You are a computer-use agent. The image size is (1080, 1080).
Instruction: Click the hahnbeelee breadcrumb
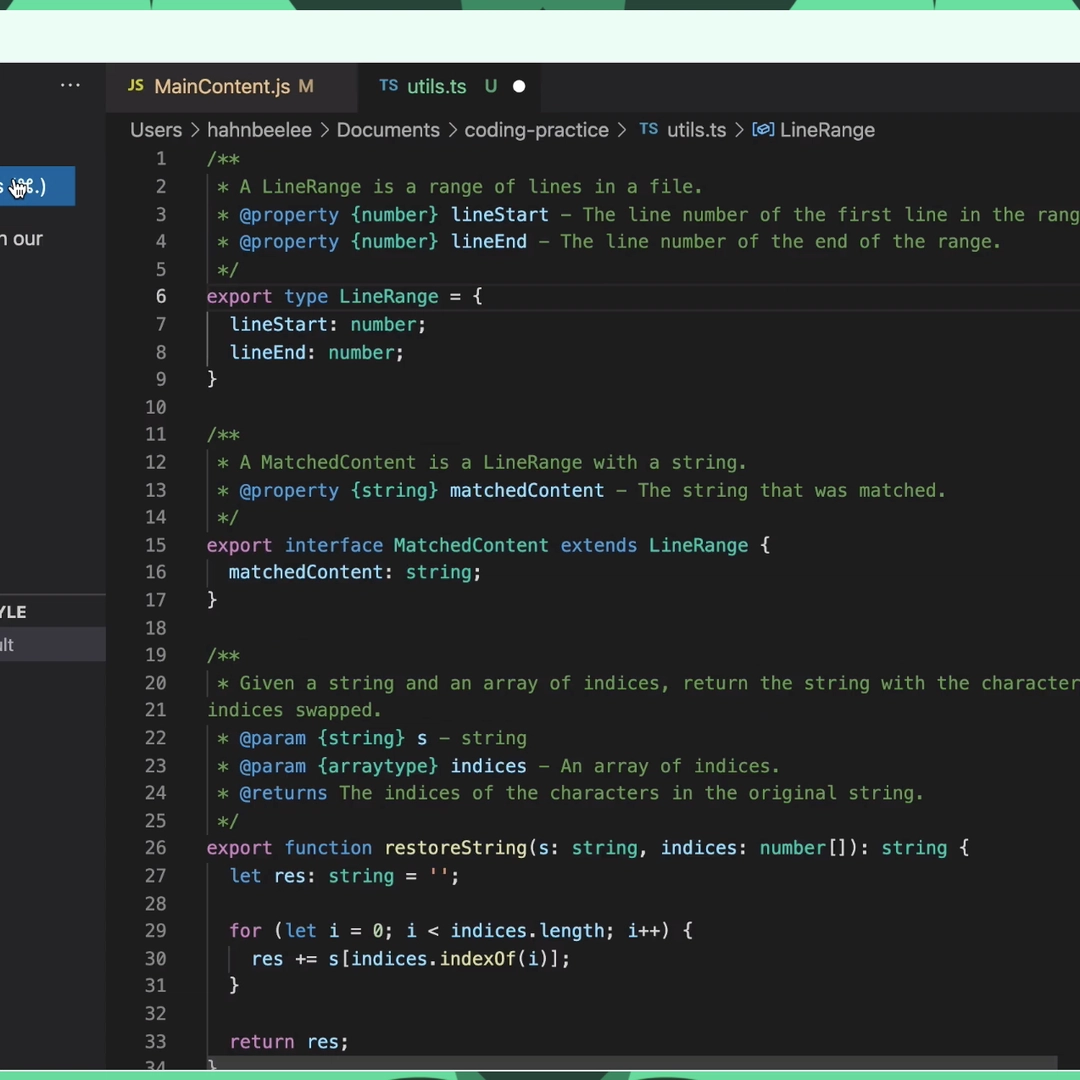[x=259, y=130]
